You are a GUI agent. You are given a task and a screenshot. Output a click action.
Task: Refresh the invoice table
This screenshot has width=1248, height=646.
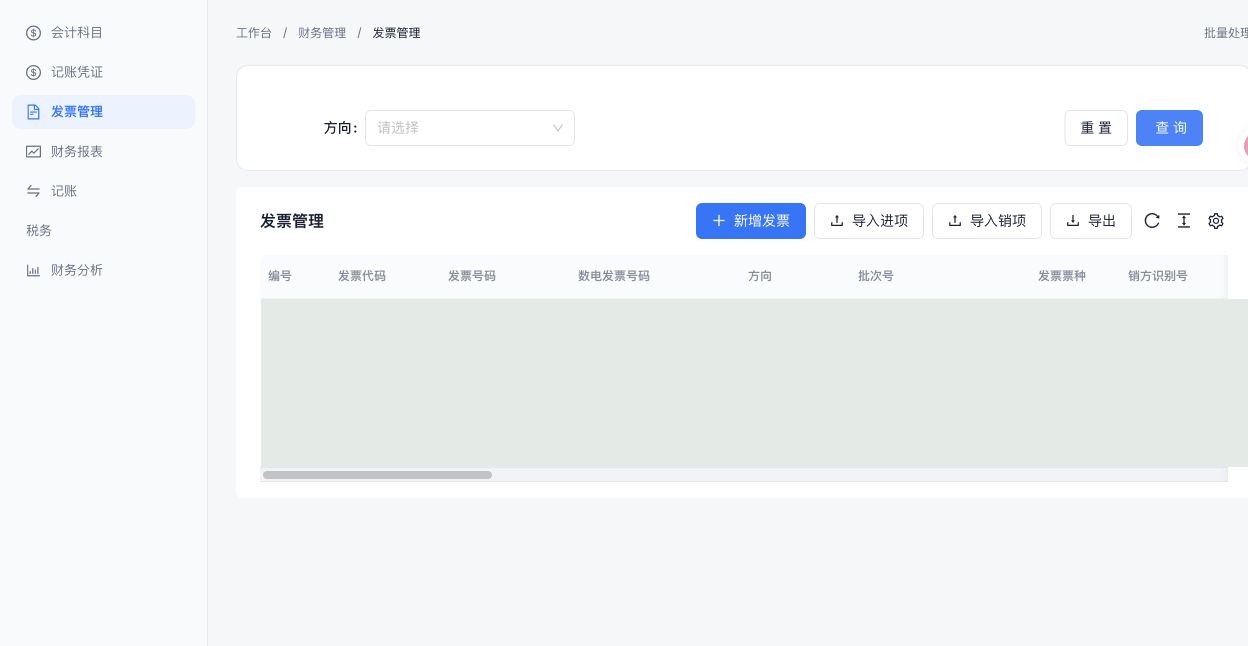[1152, 221]
